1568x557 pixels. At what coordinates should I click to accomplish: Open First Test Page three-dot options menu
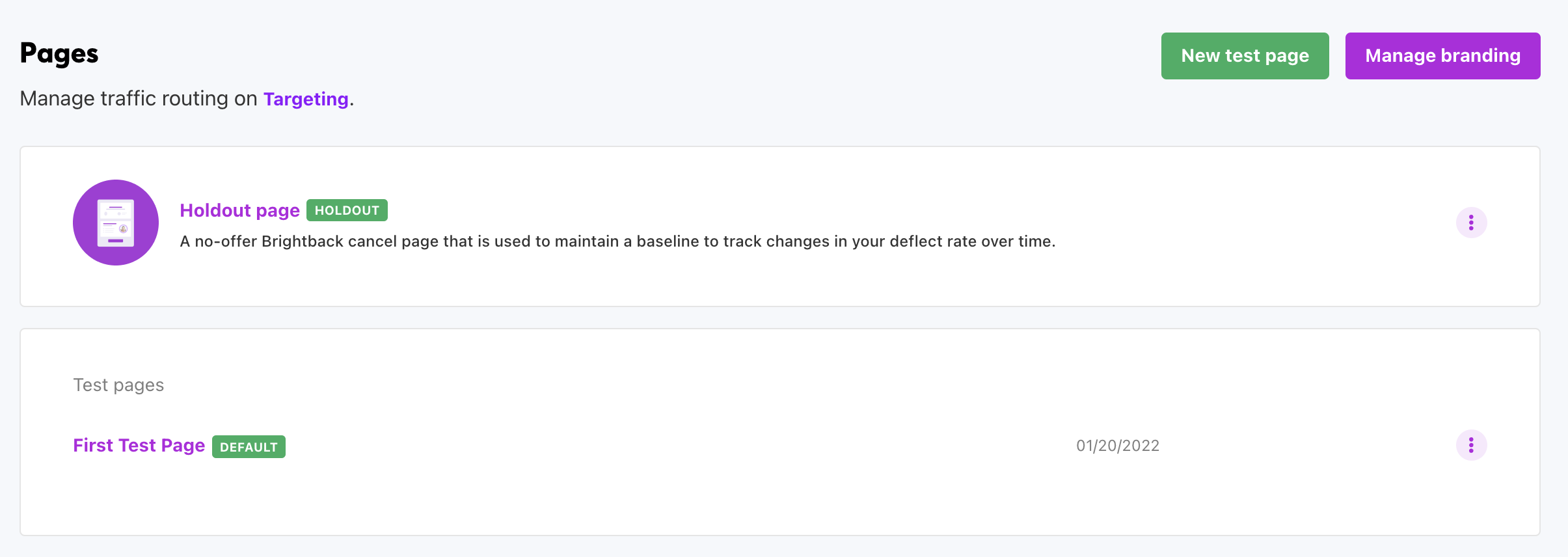(1471, 445)
